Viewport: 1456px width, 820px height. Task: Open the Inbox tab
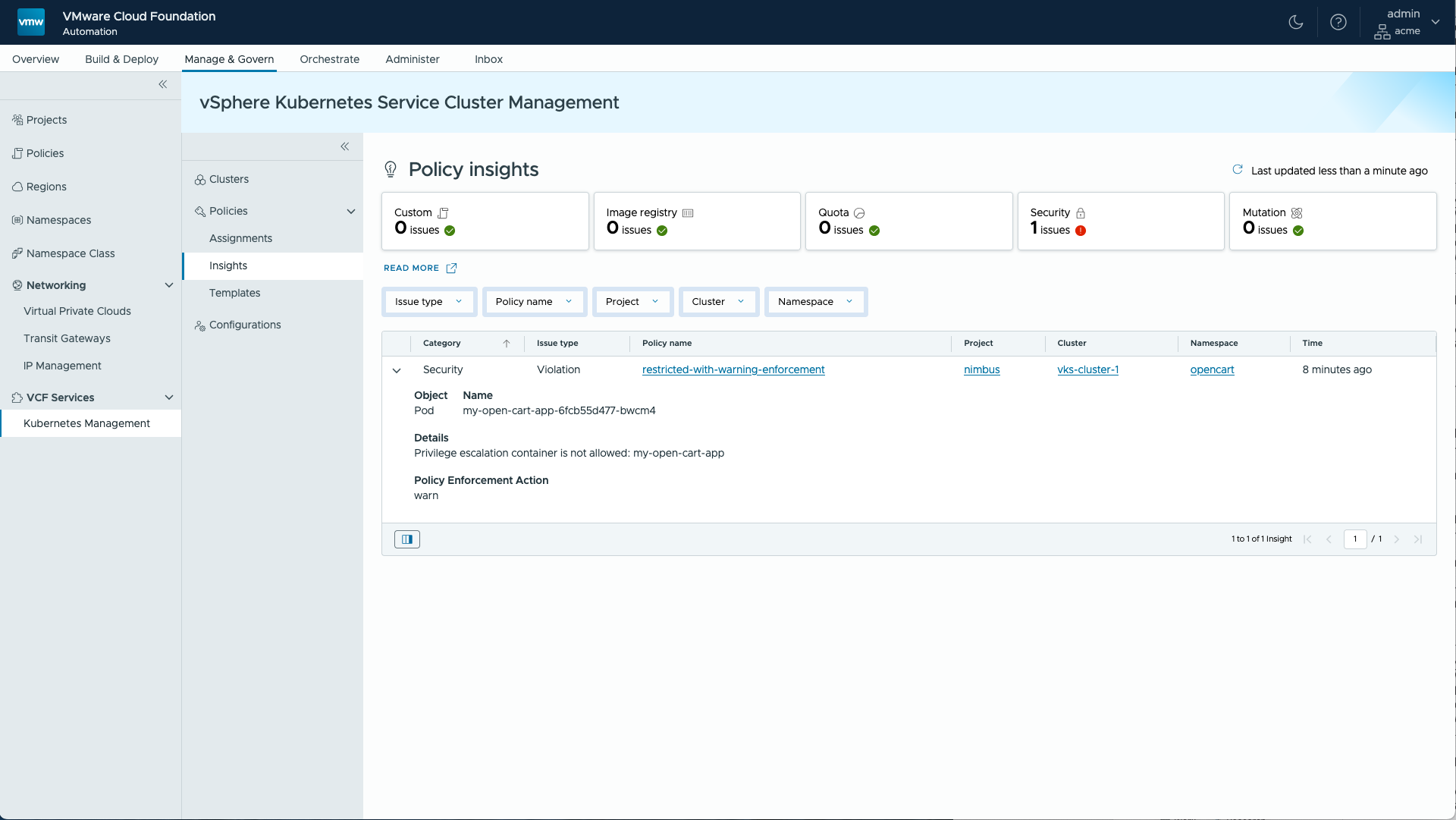point(488,59)
